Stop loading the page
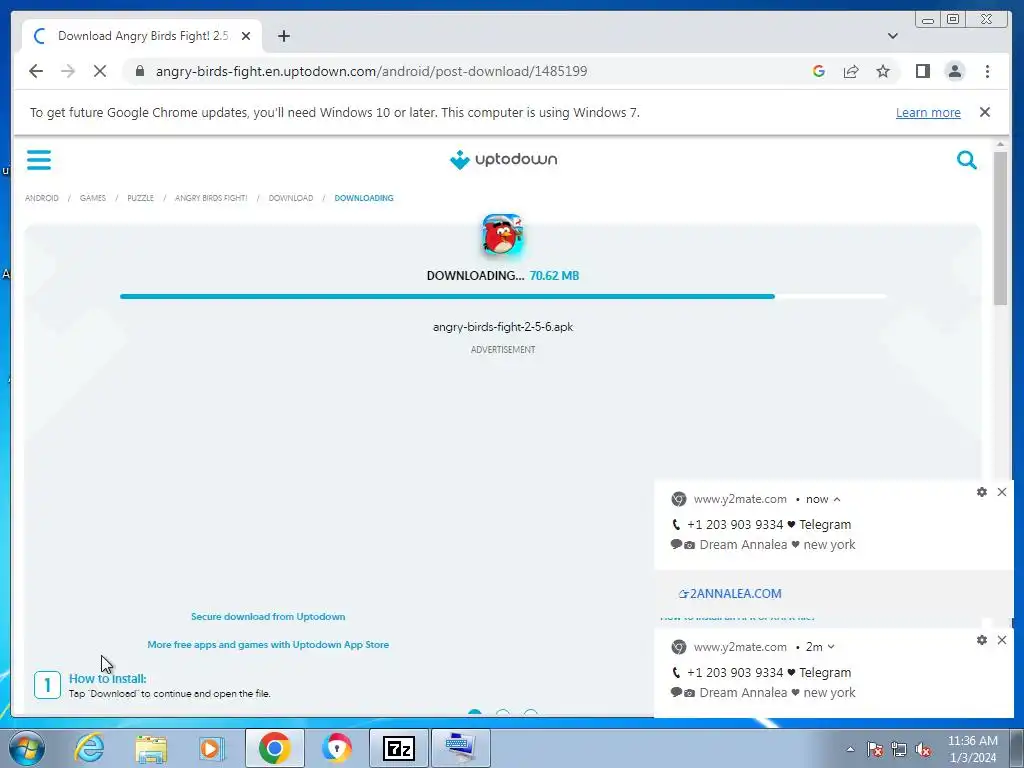Viewport: 1024px width, 768px height. 100,71
